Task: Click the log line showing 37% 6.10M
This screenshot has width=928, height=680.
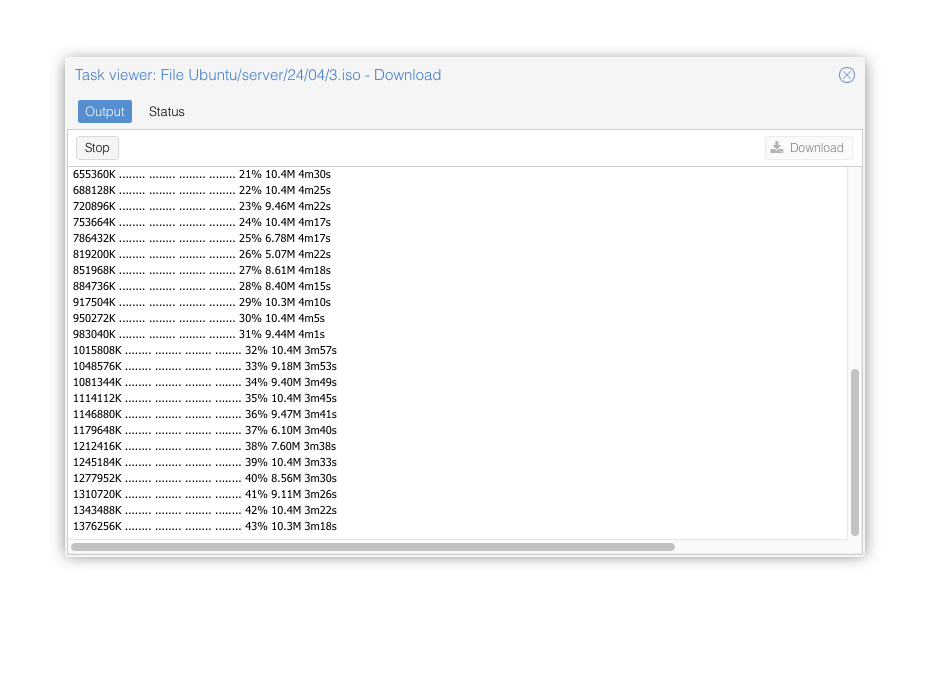Action: (x=206, y=430)
